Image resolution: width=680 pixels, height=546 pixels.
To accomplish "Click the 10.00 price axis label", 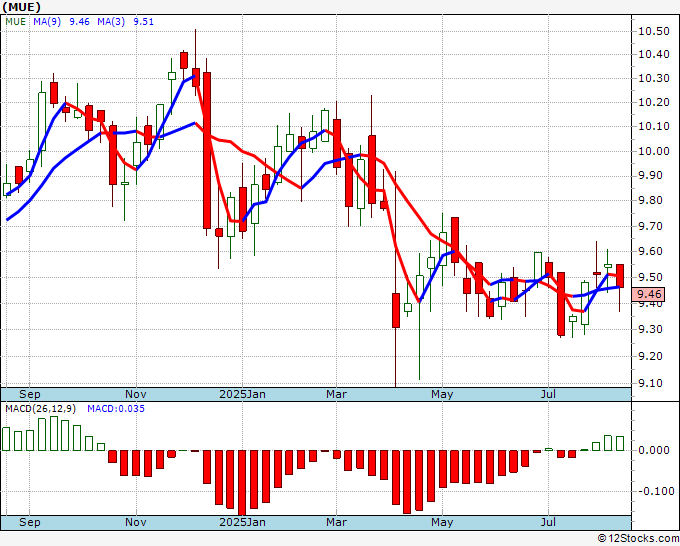I will click(654, 151).
